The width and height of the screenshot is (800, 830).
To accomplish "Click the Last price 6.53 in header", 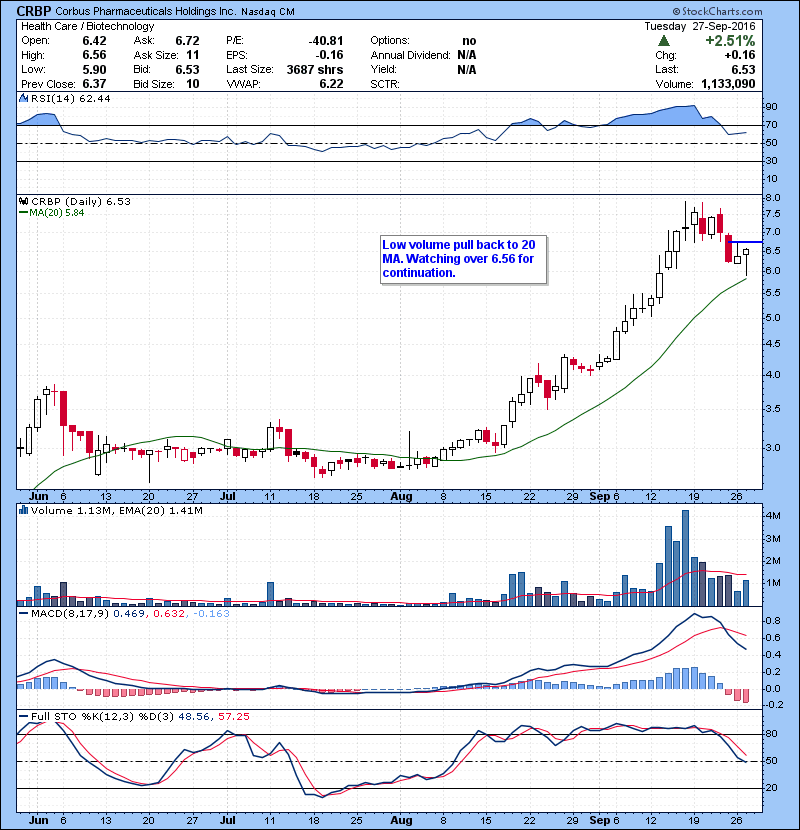I will (x=743, y=69).
